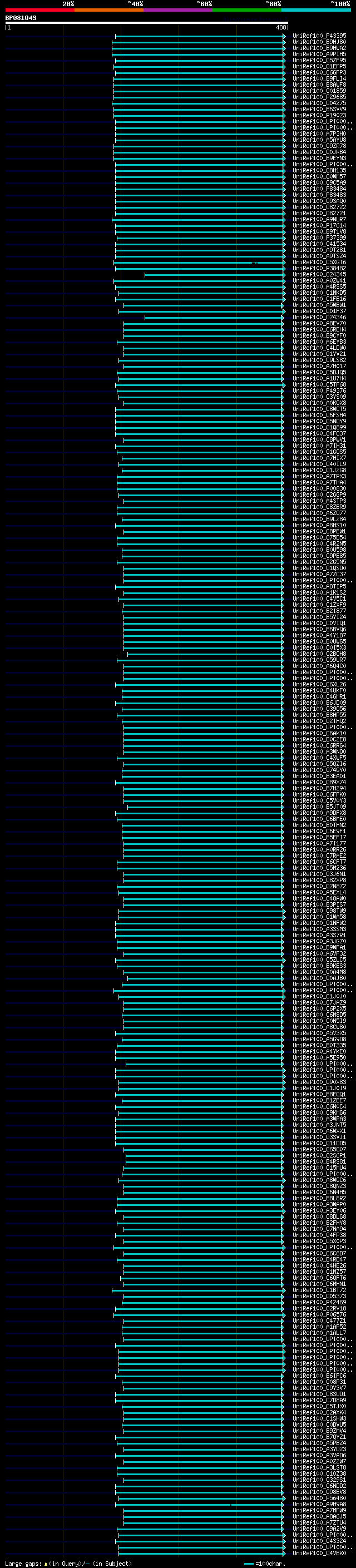Select label UniRef100_P83484
The height and width of the screenshot is (1568, 356).
tap(319, 189)
